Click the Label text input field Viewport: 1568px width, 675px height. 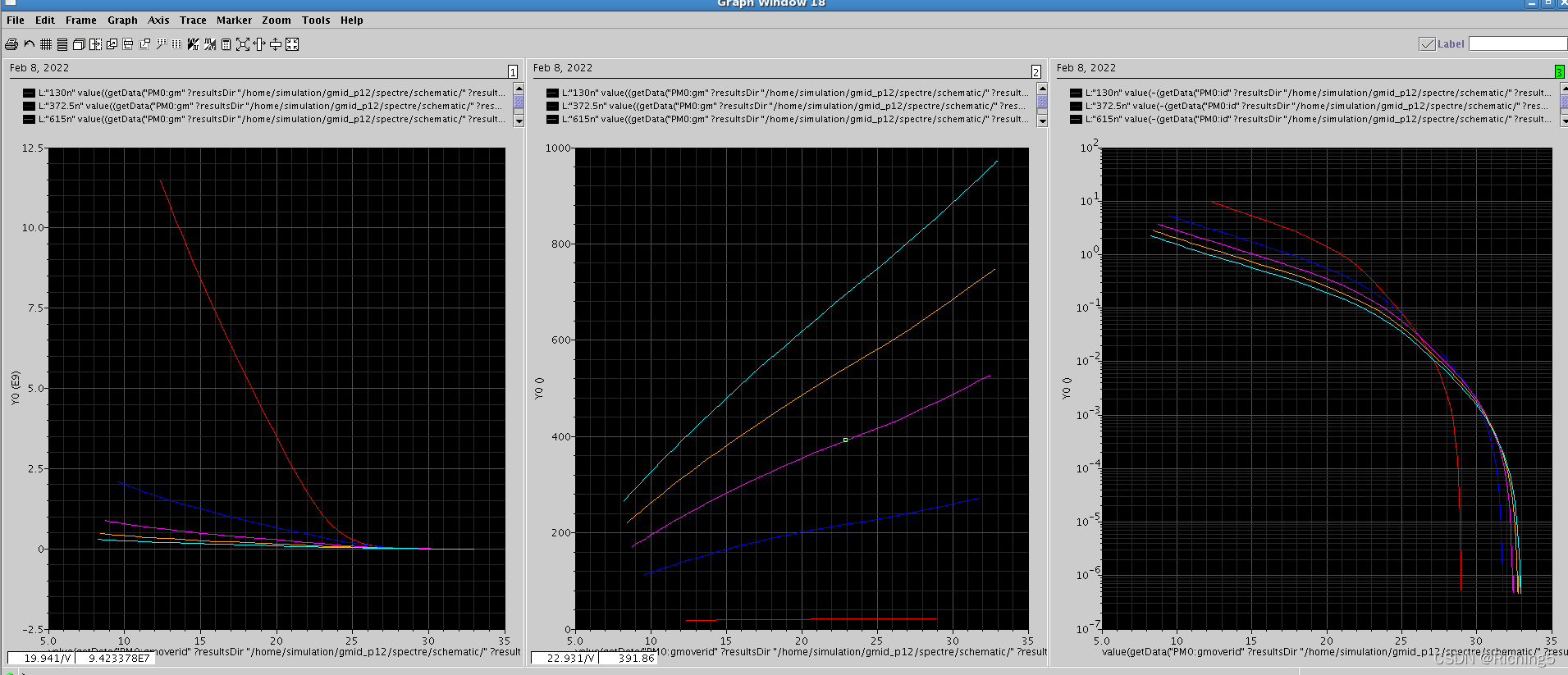point(1518,43)
